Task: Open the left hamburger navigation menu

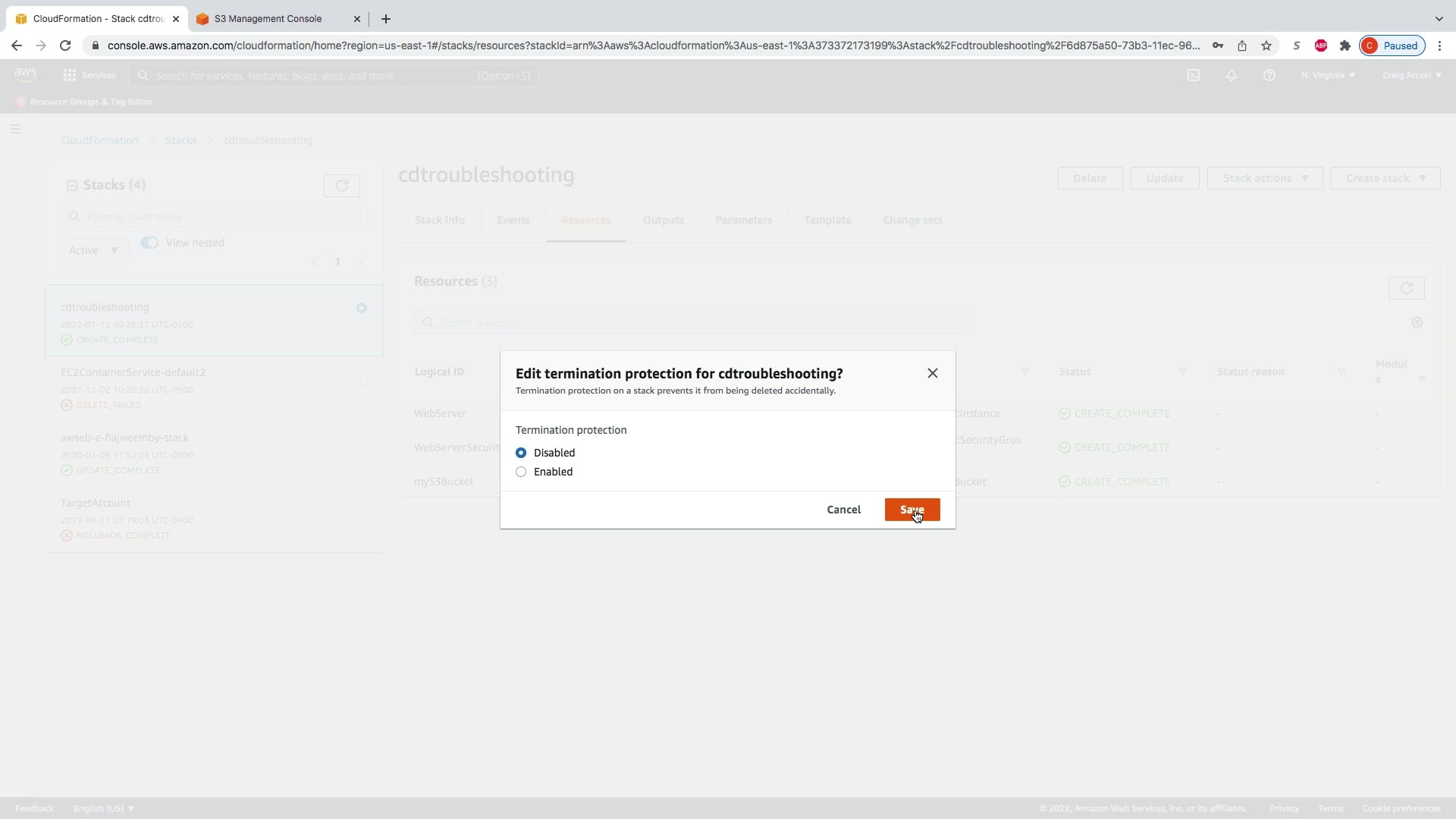Action: [x=15, y=129]
